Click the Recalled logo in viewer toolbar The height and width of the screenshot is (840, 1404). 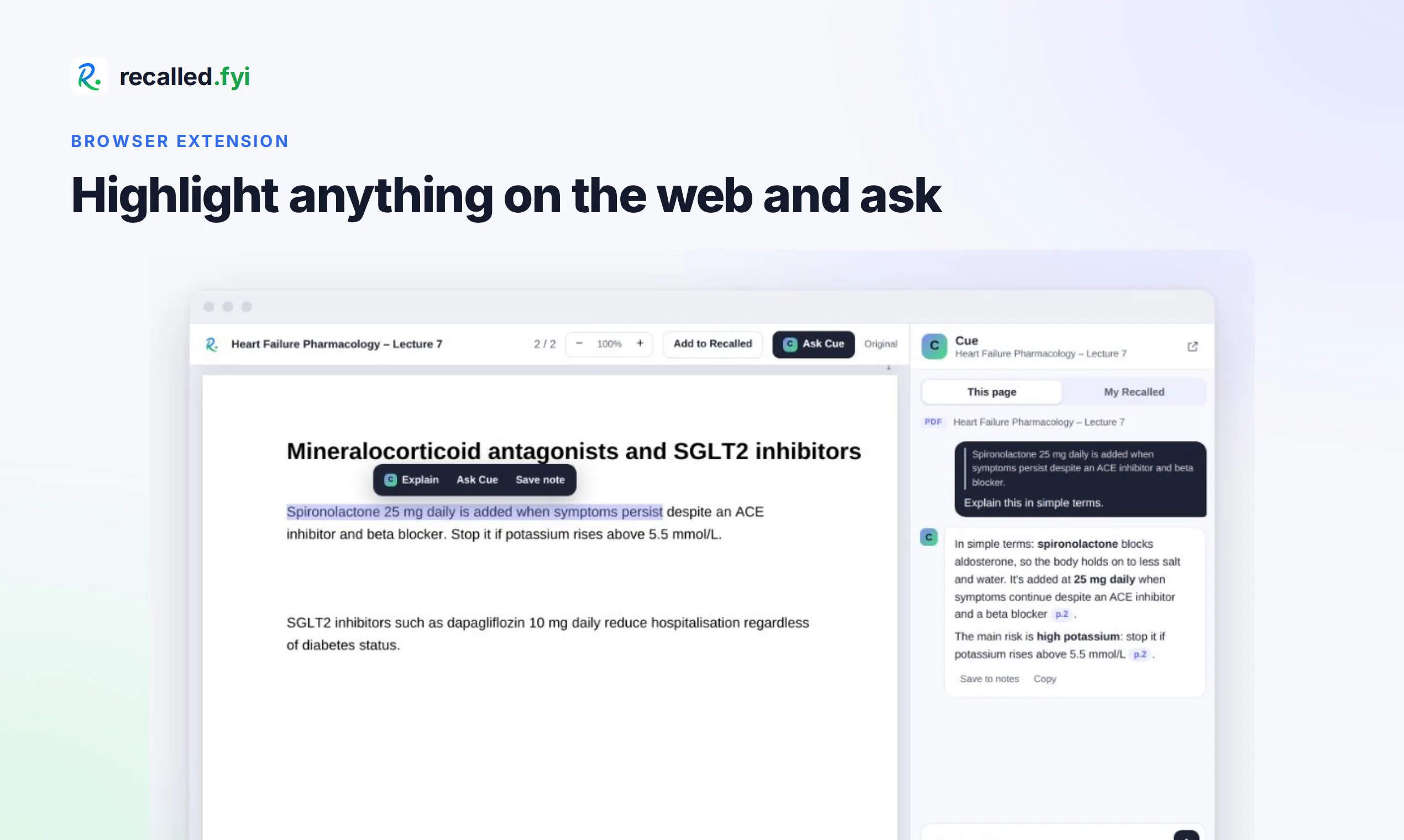[x=212, y=344]
